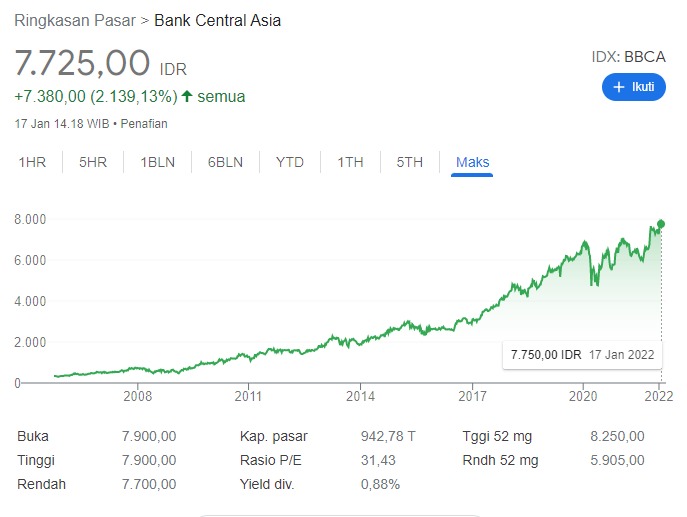Select the 1TH time range tab

point(350,162)
